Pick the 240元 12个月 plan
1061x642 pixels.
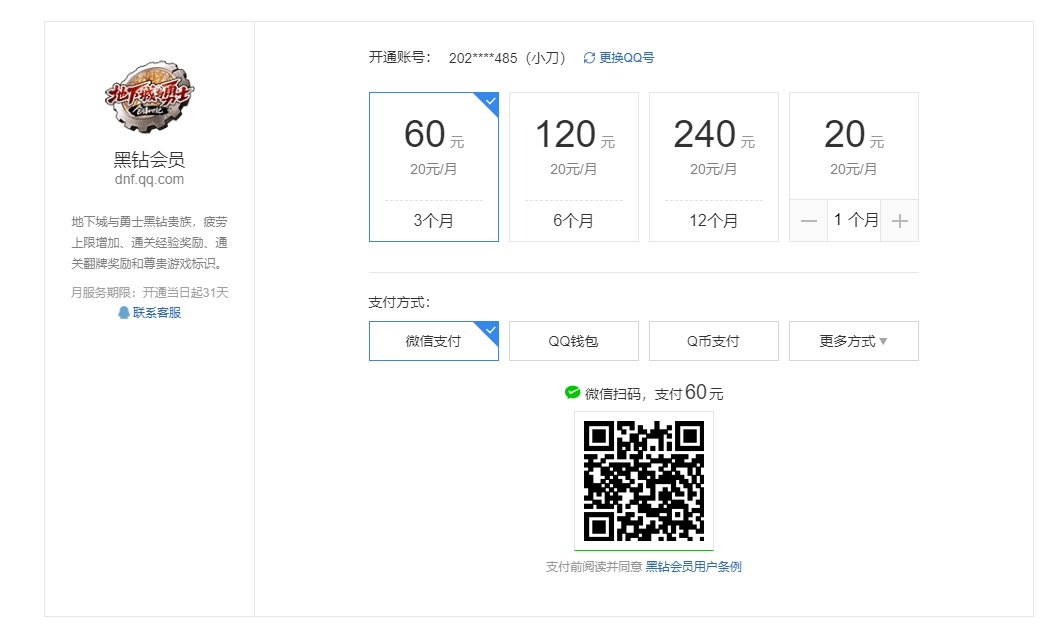pyautogui.click(x=713, y=167)
